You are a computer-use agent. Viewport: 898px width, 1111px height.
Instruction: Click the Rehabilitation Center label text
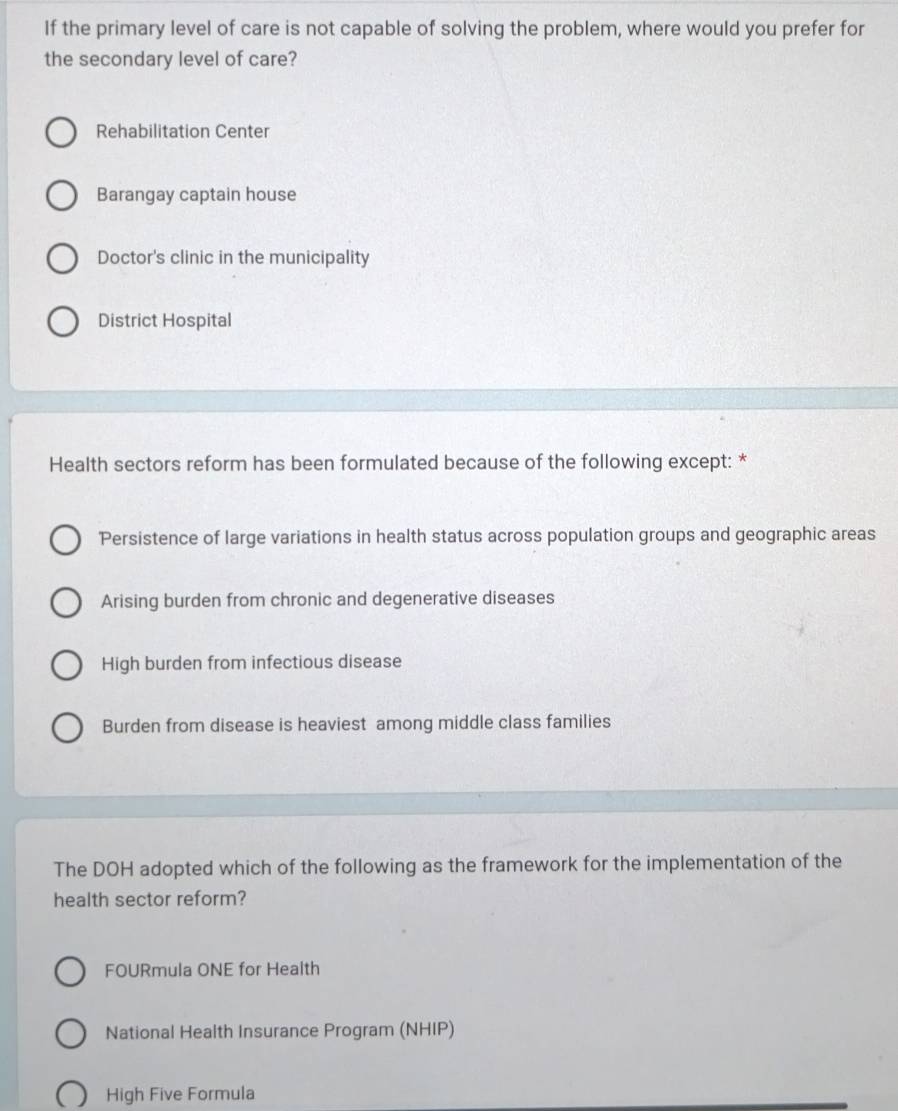pyautogui.click(x=183, y=131)
